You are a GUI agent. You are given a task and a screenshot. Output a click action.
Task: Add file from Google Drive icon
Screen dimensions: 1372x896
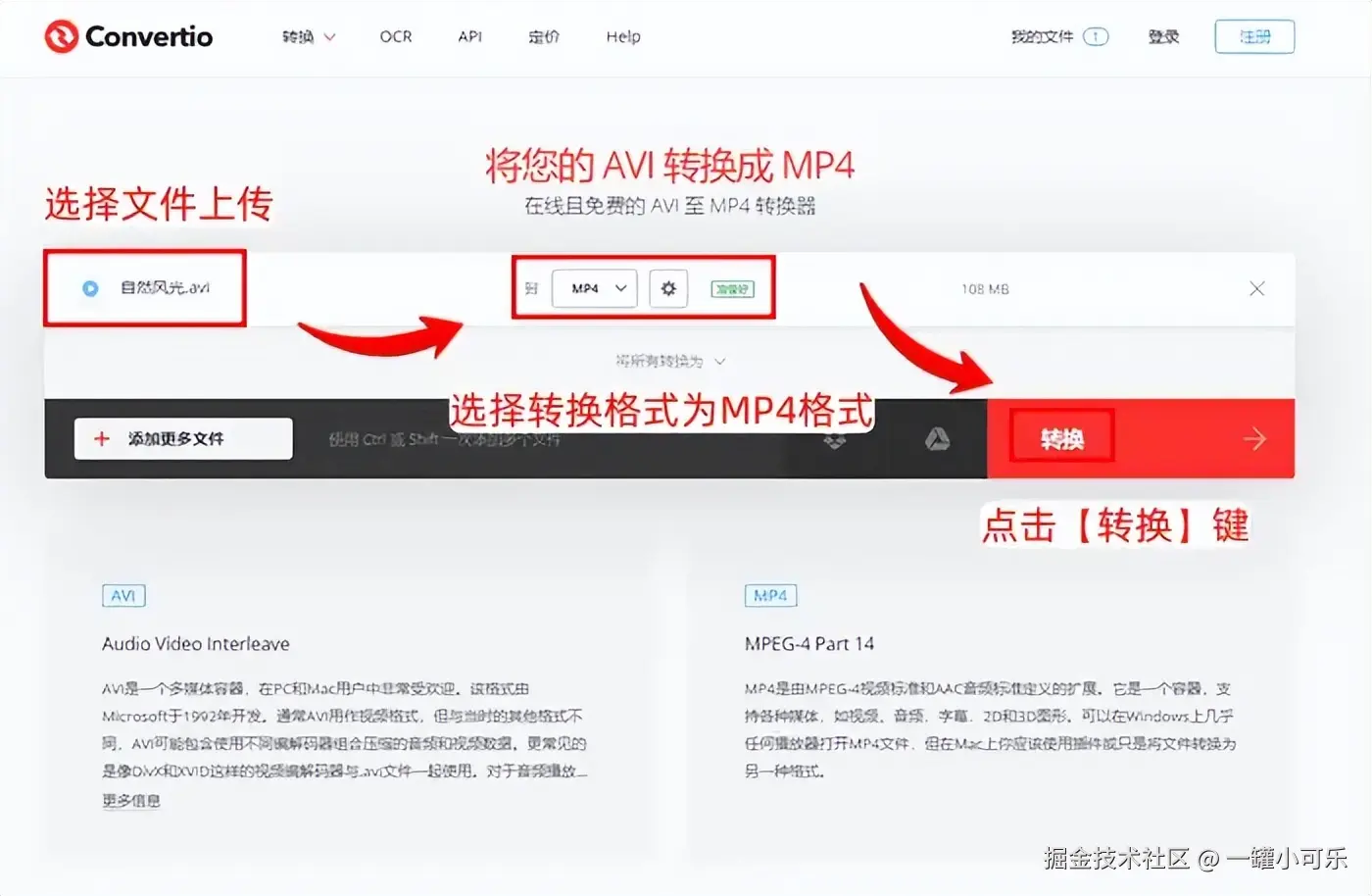(x=938, y=439)
